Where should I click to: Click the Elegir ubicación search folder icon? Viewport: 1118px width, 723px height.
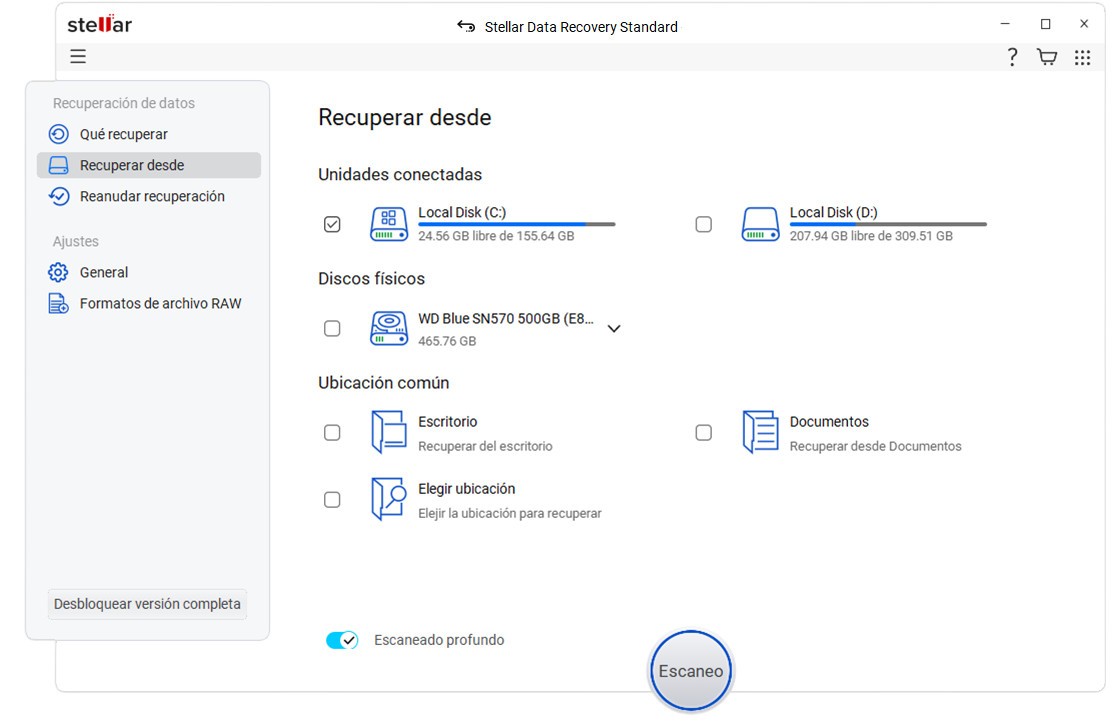tap(389, 499)
